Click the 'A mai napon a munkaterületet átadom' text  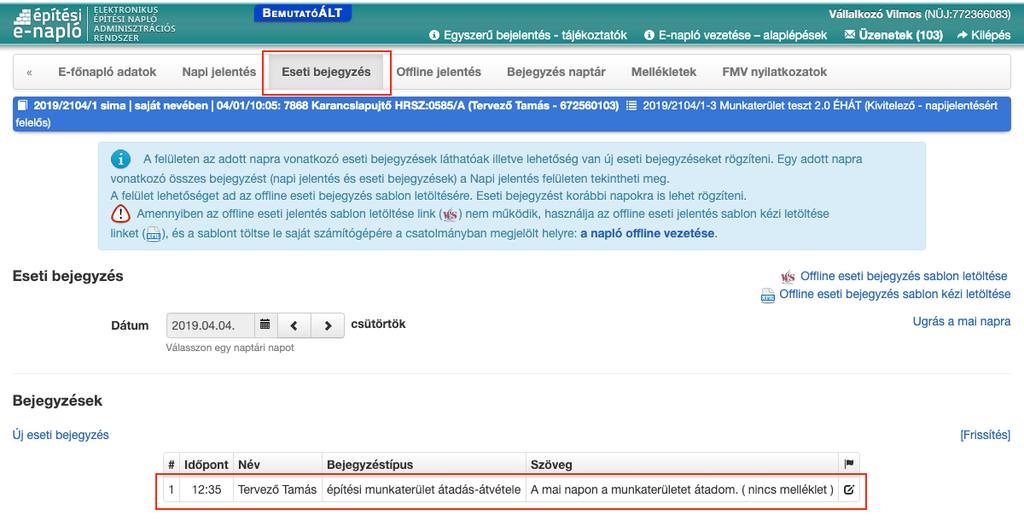tap(634, 489)
